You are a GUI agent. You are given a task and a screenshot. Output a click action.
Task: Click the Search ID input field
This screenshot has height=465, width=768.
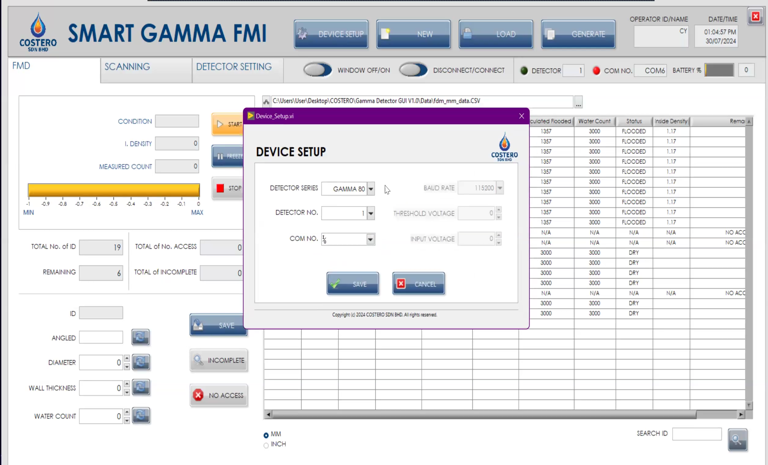tap(696, 434)
